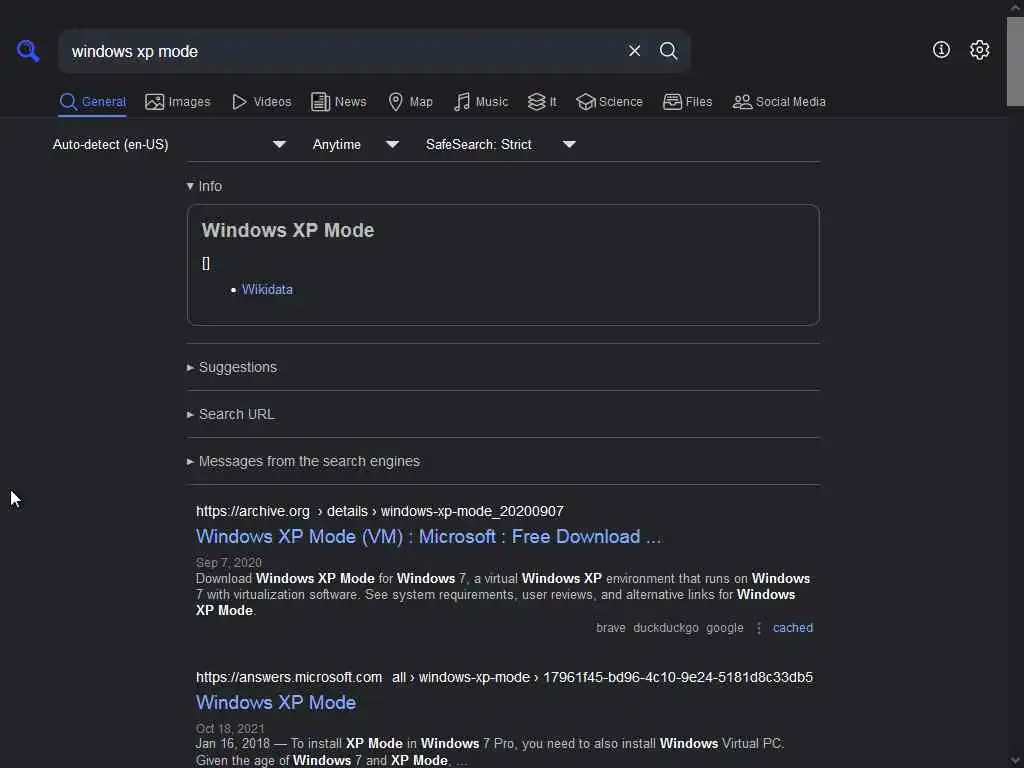Change the SafeSearch Strict dropdown
The width and height of the screenshot is (1024, 768).
tap(501, 144)
